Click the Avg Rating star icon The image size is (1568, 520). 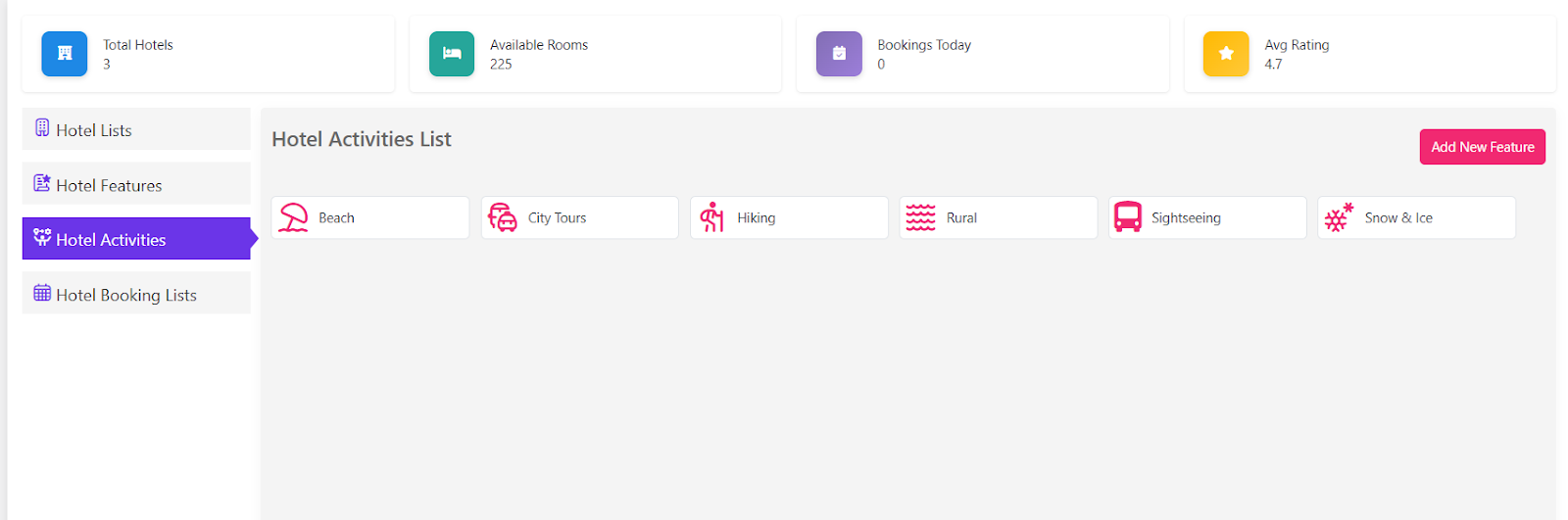coord(1226,54)
